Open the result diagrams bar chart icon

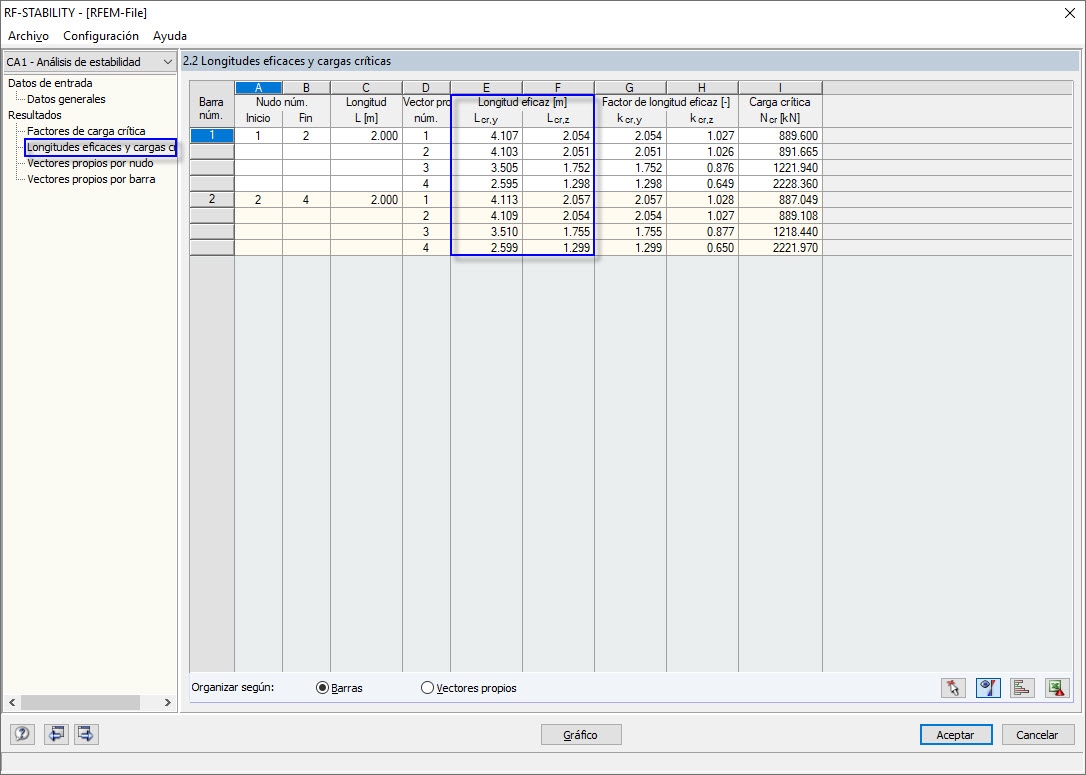(x=1022, y=688)
